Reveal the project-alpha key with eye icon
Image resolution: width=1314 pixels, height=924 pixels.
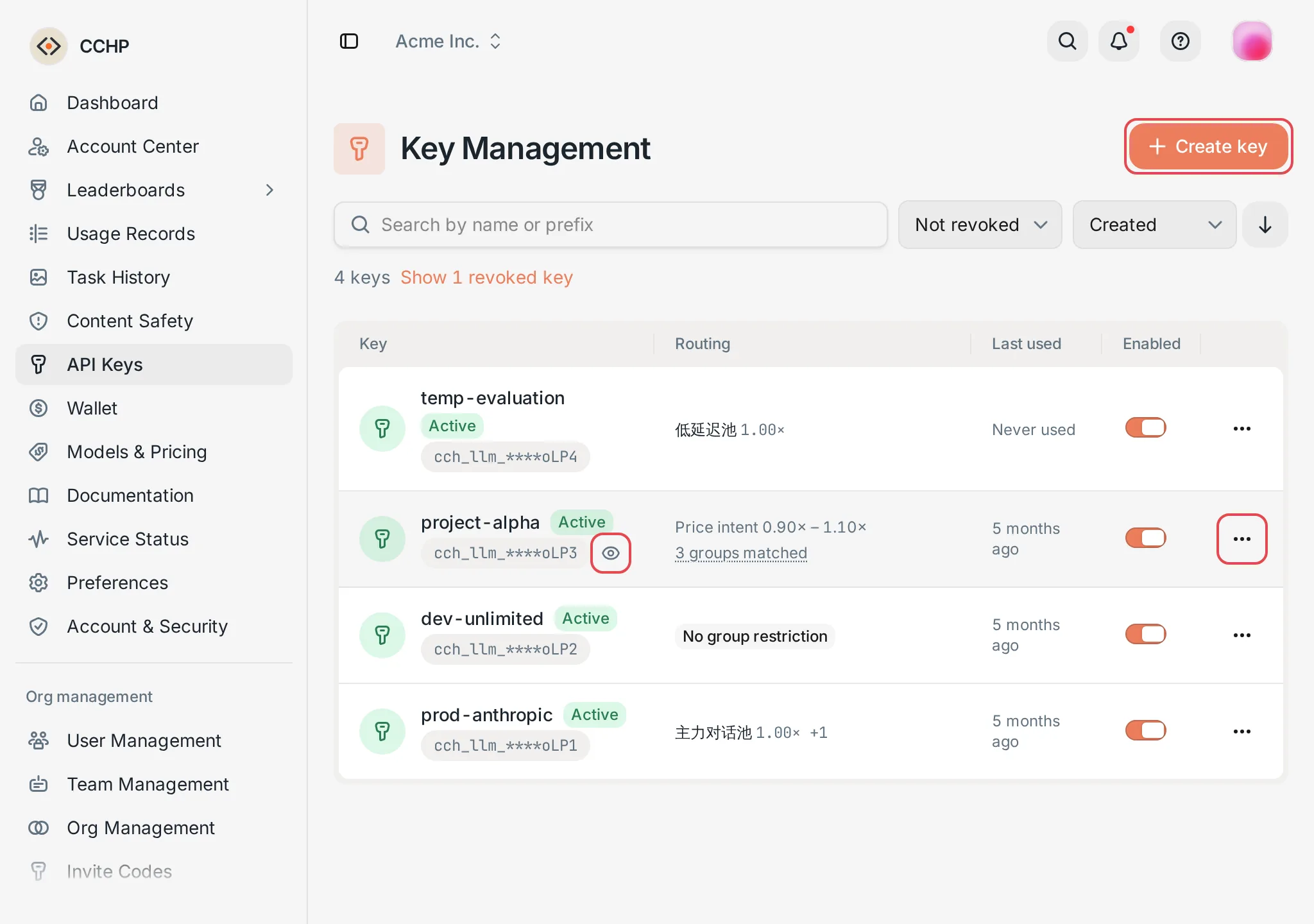click(x=611, y=553)
